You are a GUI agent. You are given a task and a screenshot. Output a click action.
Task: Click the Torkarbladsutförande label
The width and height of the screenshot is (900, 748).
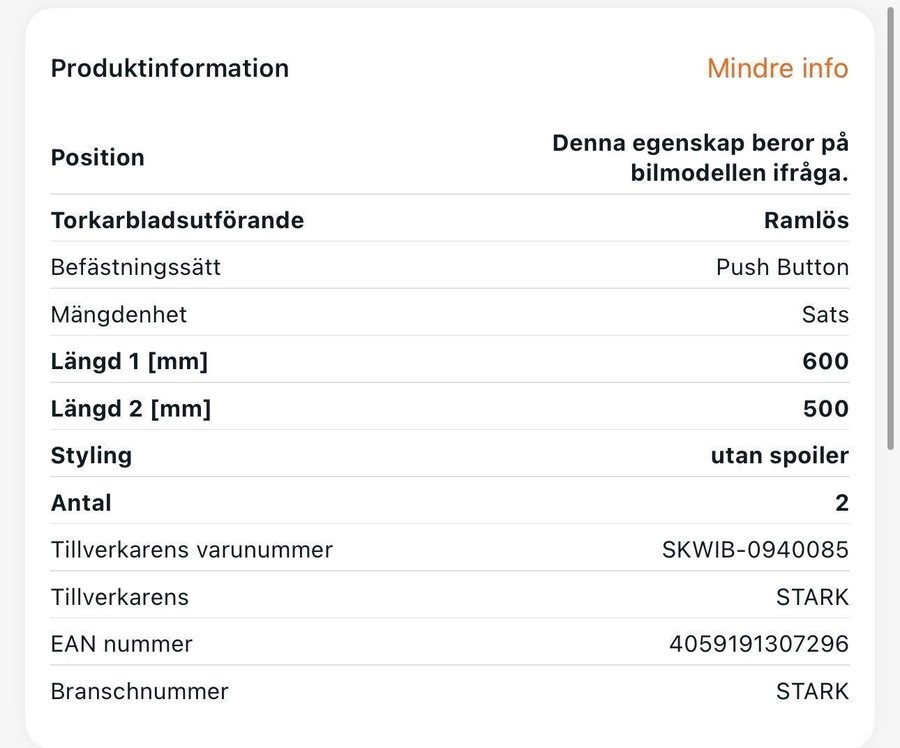pyautogui.click(x=177, y=220)
